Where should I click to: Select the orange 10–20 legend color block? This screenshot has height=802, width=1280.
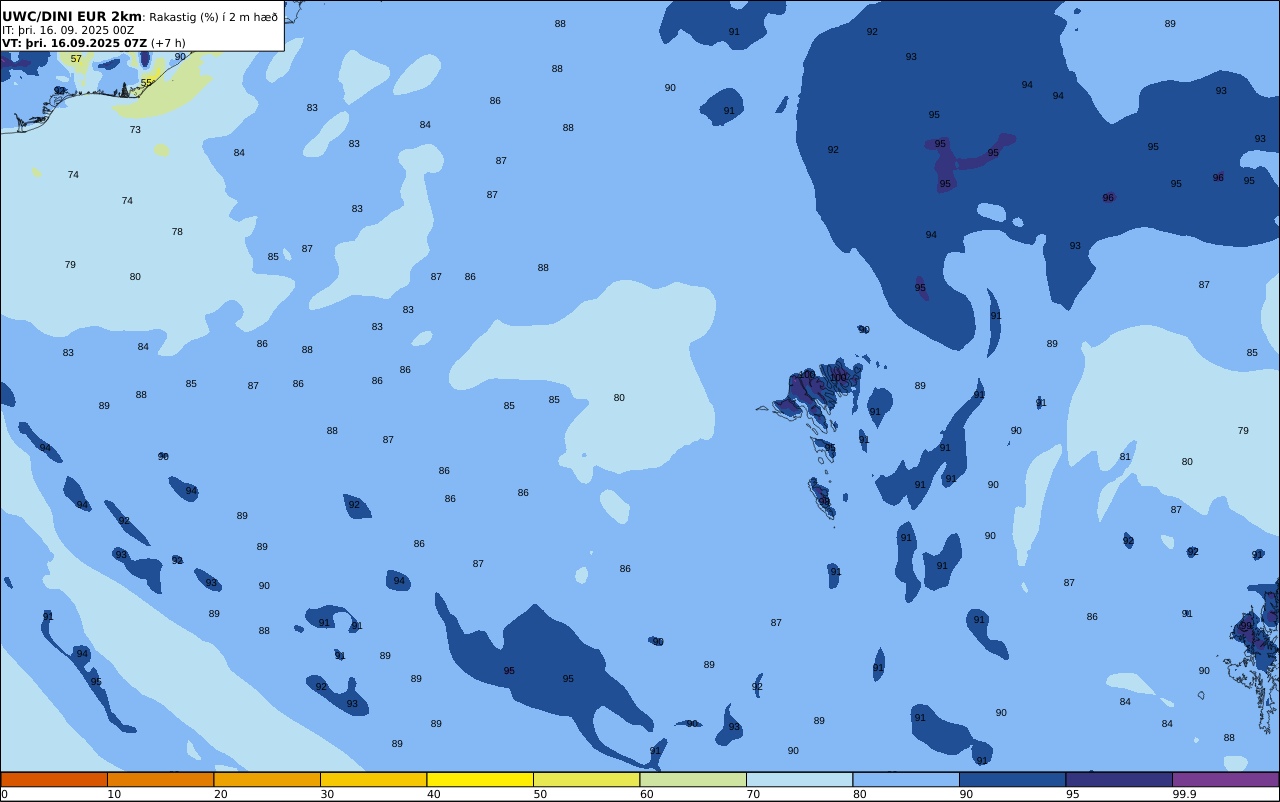pos(160,779)
